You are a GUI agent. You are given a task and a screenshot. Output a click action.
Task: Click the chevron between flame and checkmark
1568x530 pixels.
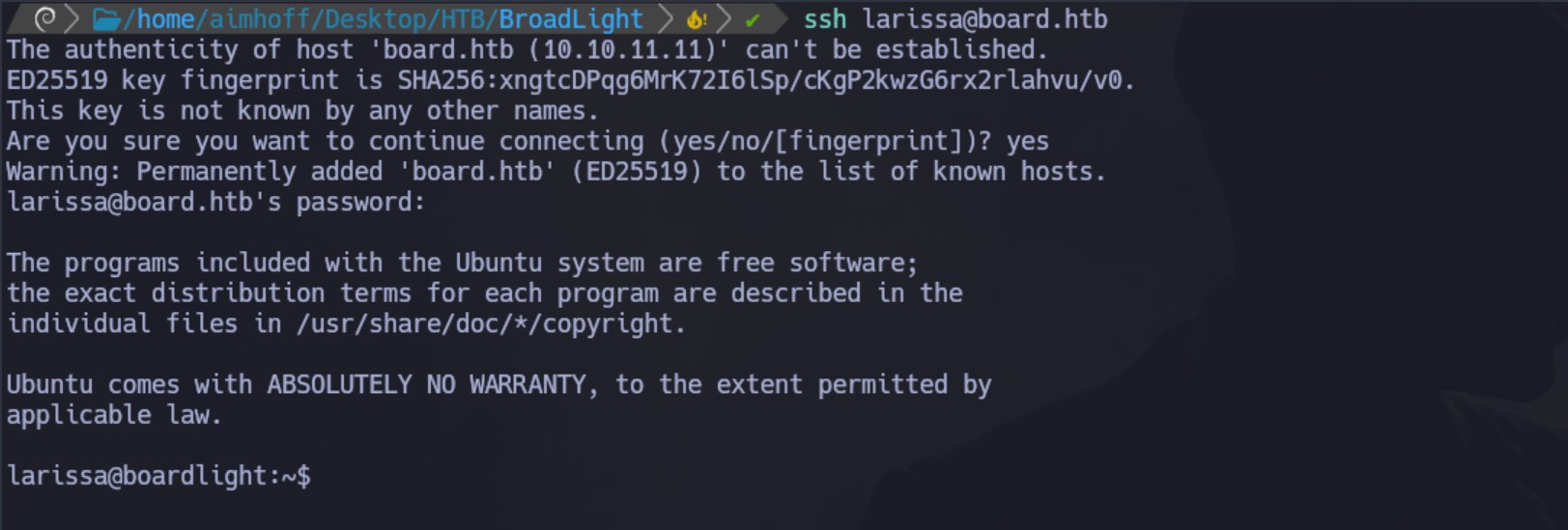click(x=724, y=18)
